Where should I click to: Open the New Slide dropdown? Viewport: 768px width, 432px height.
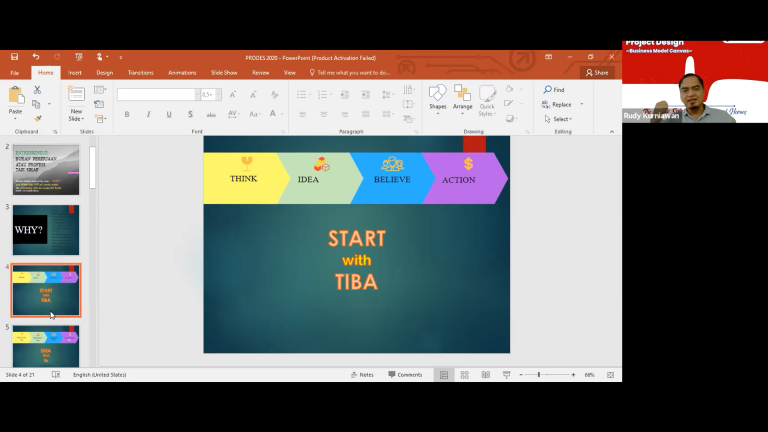(76, 116)
